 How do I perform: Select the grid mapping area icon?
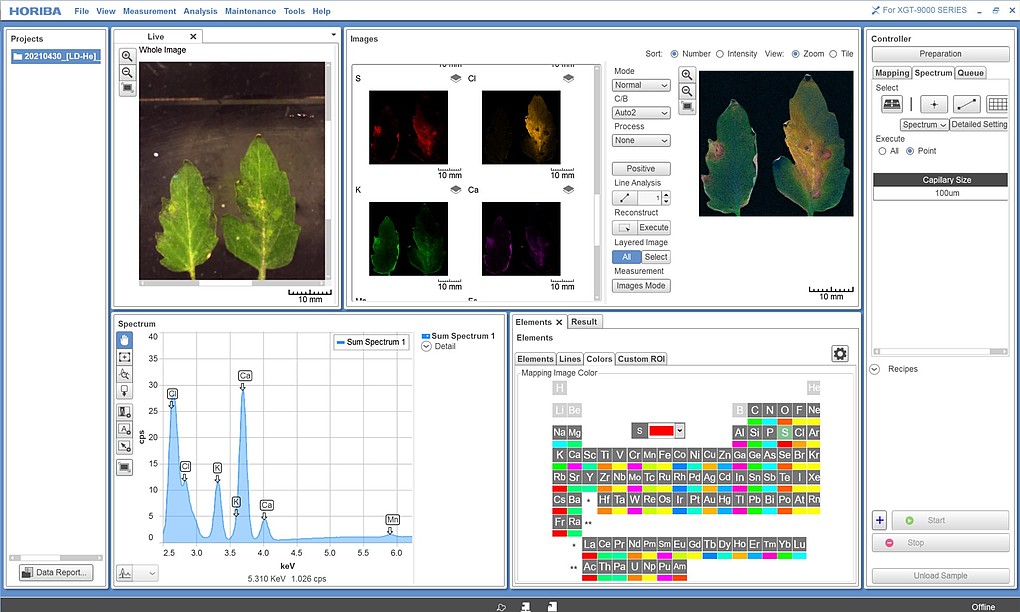(x=997, y=104)
